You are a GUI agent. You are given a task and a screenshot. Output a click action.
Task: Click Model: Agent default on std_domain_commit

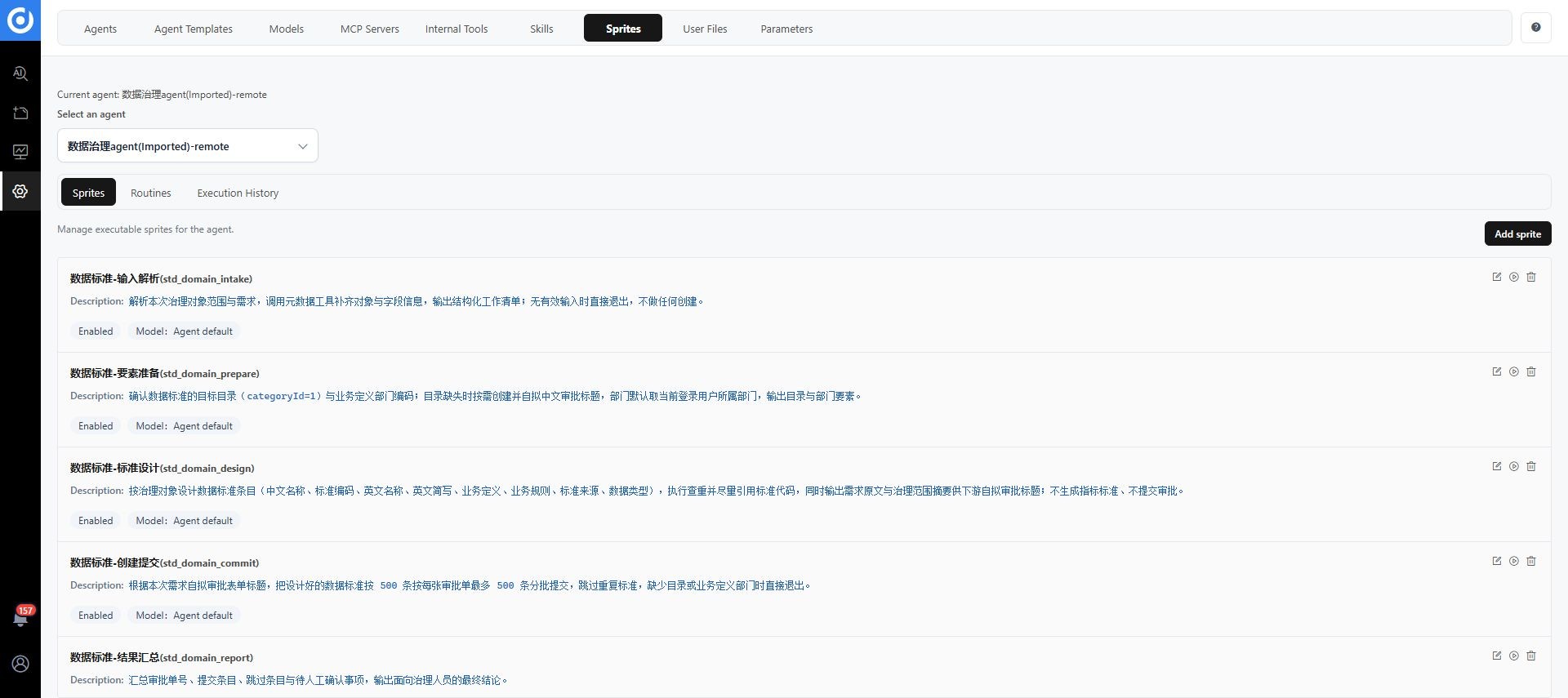(x=184, y=616)
